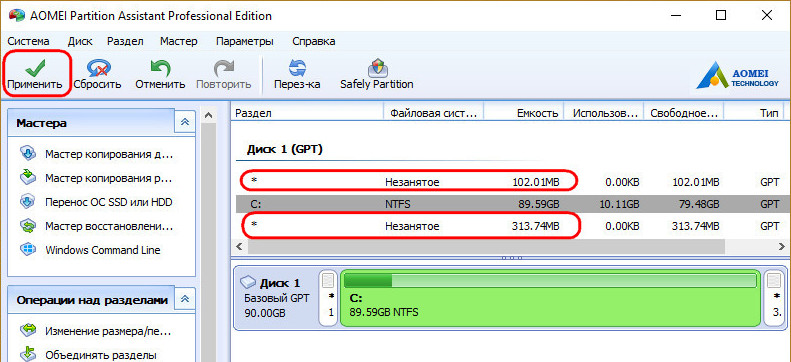Click the Диск 1 drive icon
Screen dimensions: 791x362
pos(248,282)
